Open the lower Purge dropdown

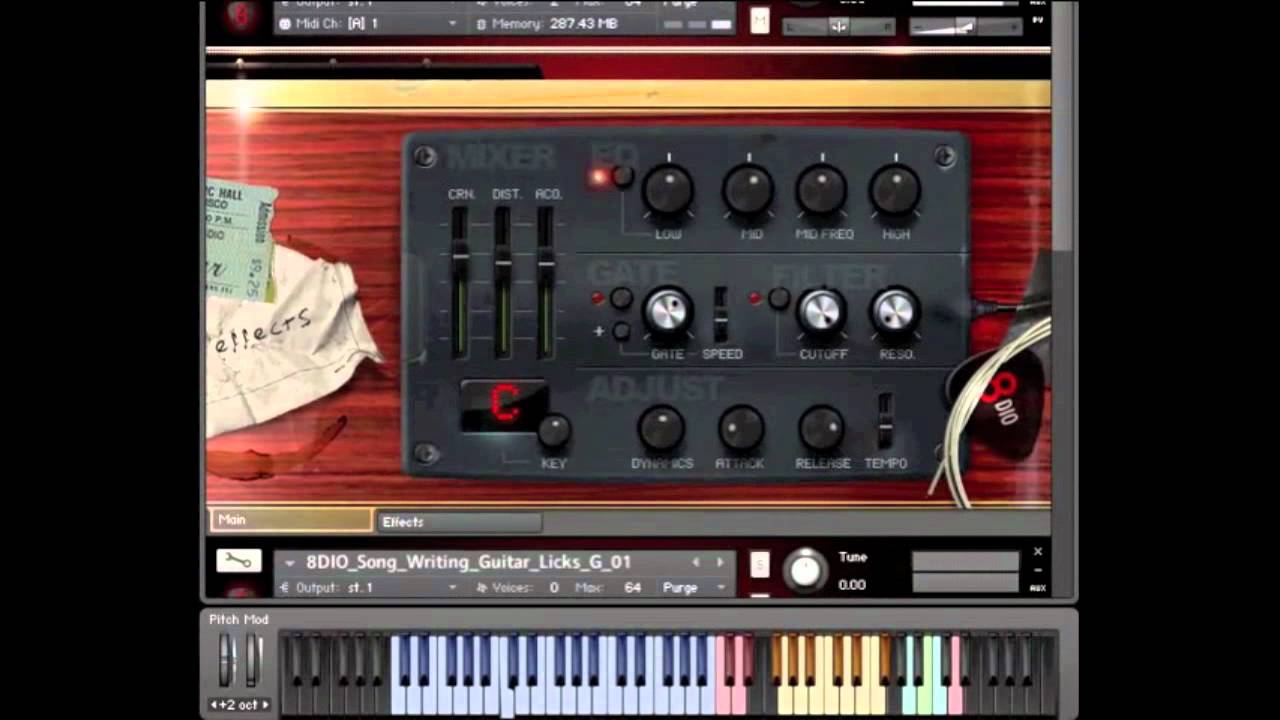[694, 588]
